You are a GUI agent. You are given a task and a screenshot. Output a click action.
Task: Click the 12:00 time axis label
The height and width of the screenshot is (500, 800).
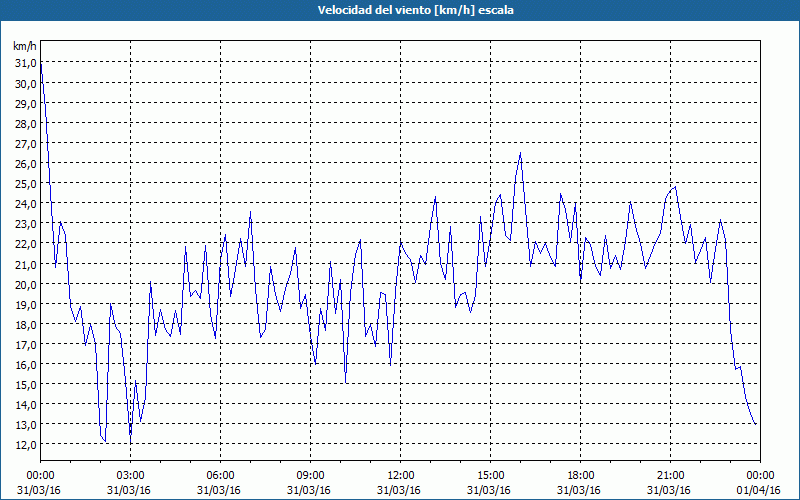coord(401,476)
